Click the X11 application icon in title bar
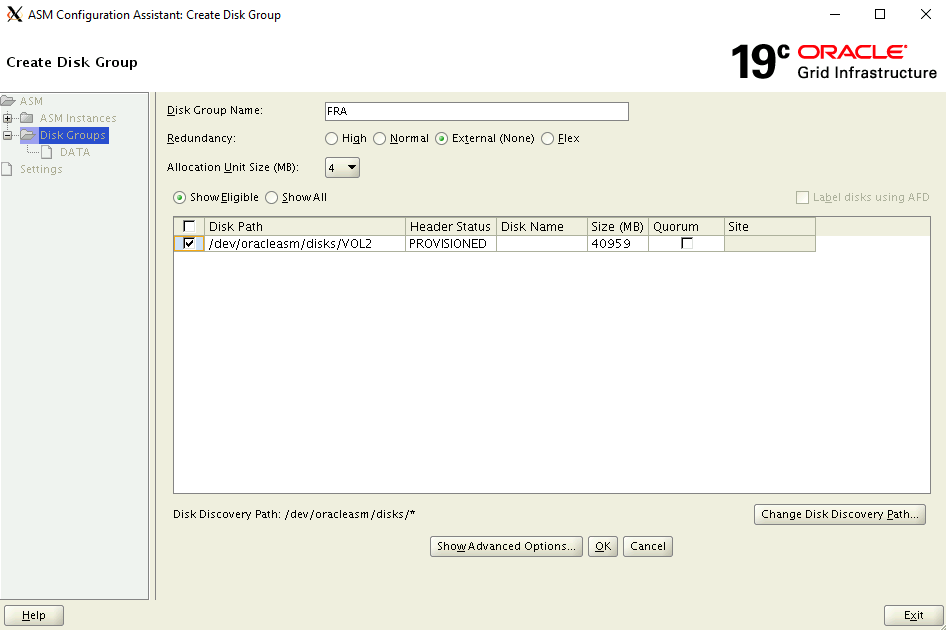 14,14
